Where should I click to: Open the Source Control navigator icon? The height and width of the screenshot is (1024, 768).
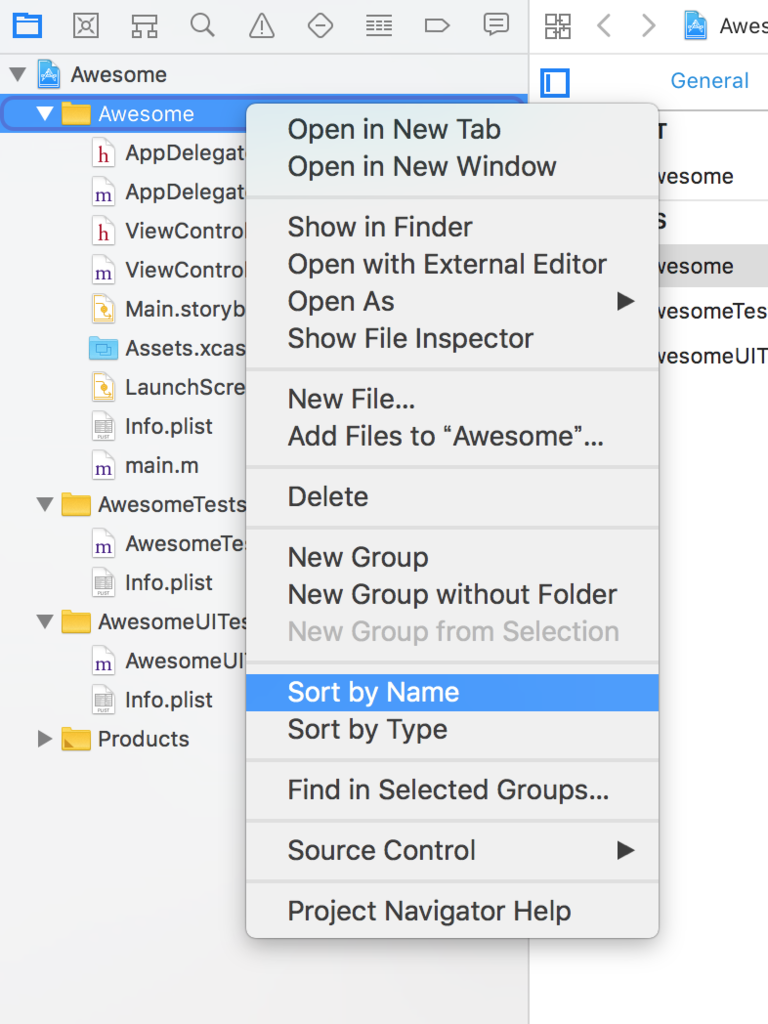pos(86,25)
